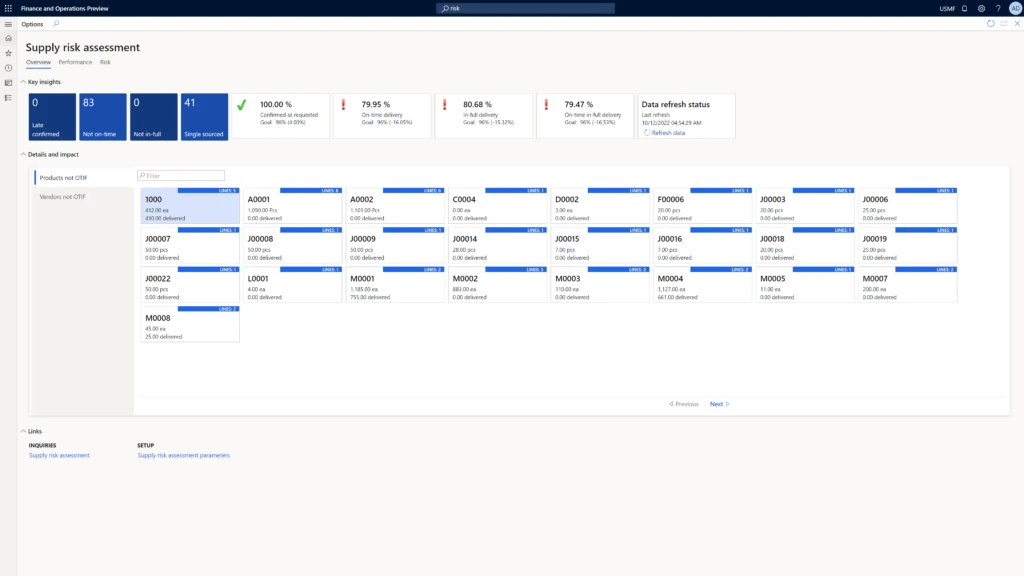Select the Home icon in the sidebar

pos(8,38)
